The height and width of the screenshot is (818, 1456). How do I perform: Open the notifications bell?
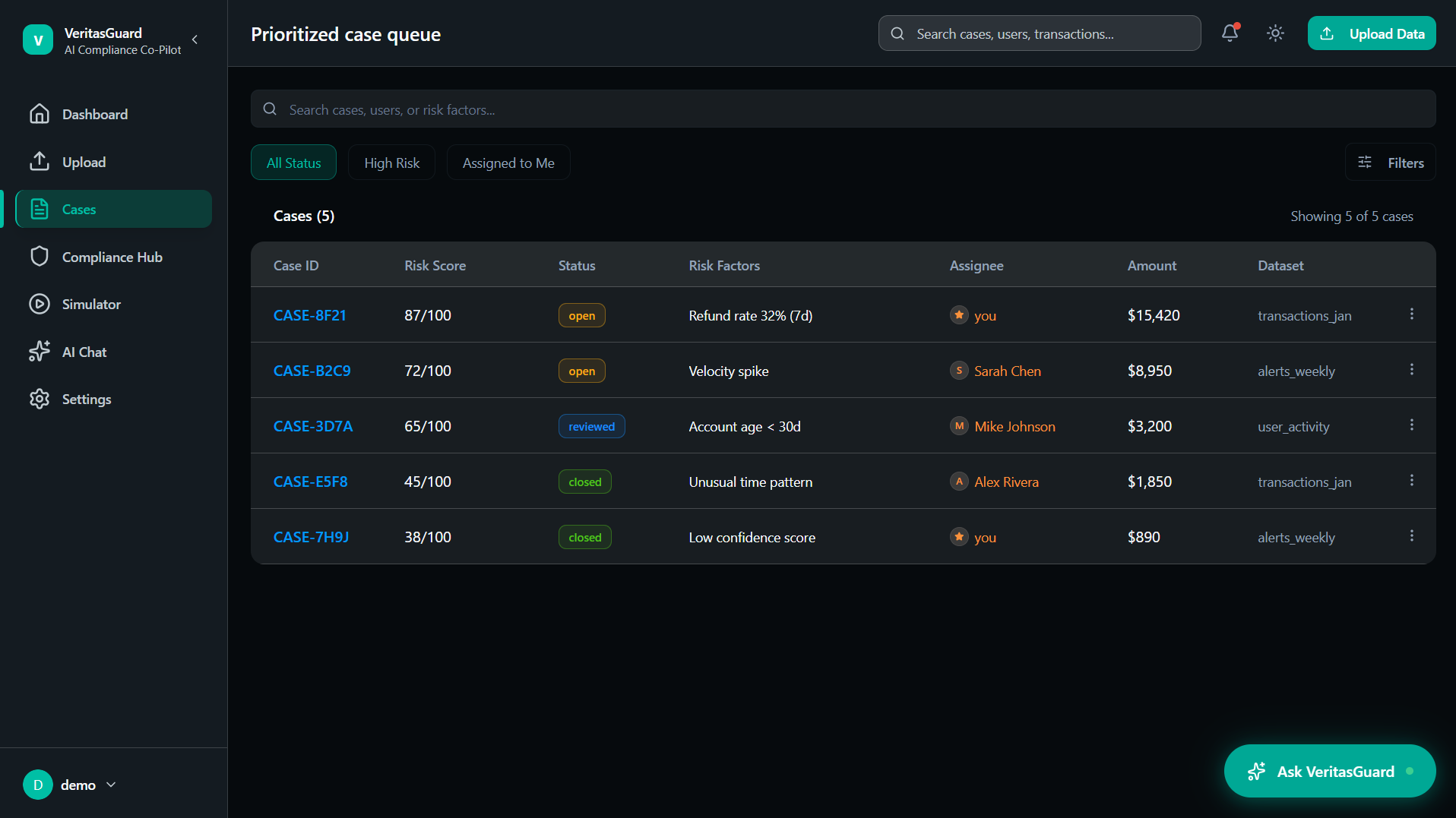pos(1230,33)
